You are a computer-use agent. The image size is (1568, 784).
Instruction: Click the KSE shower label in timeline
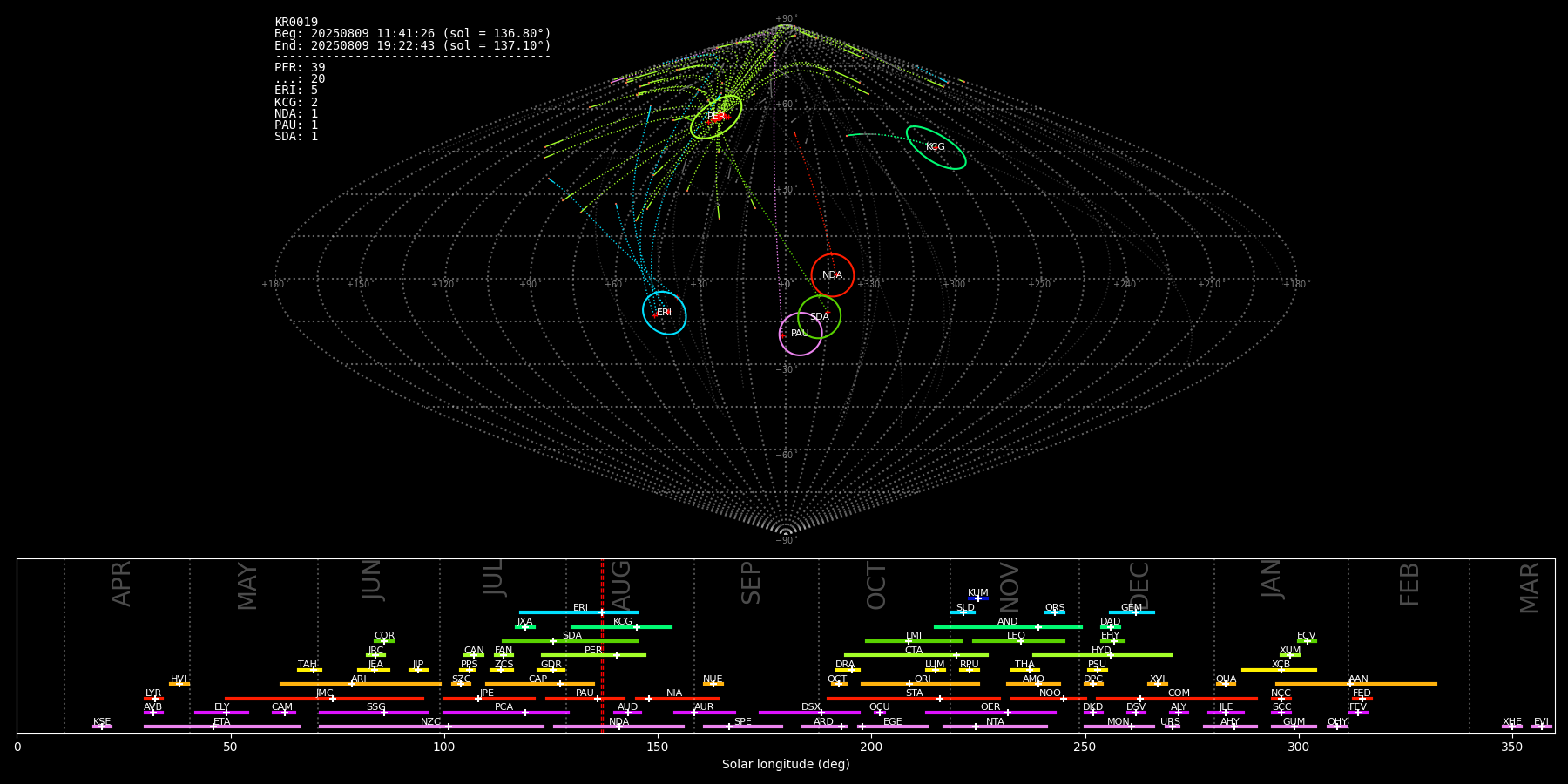point(102,722)
